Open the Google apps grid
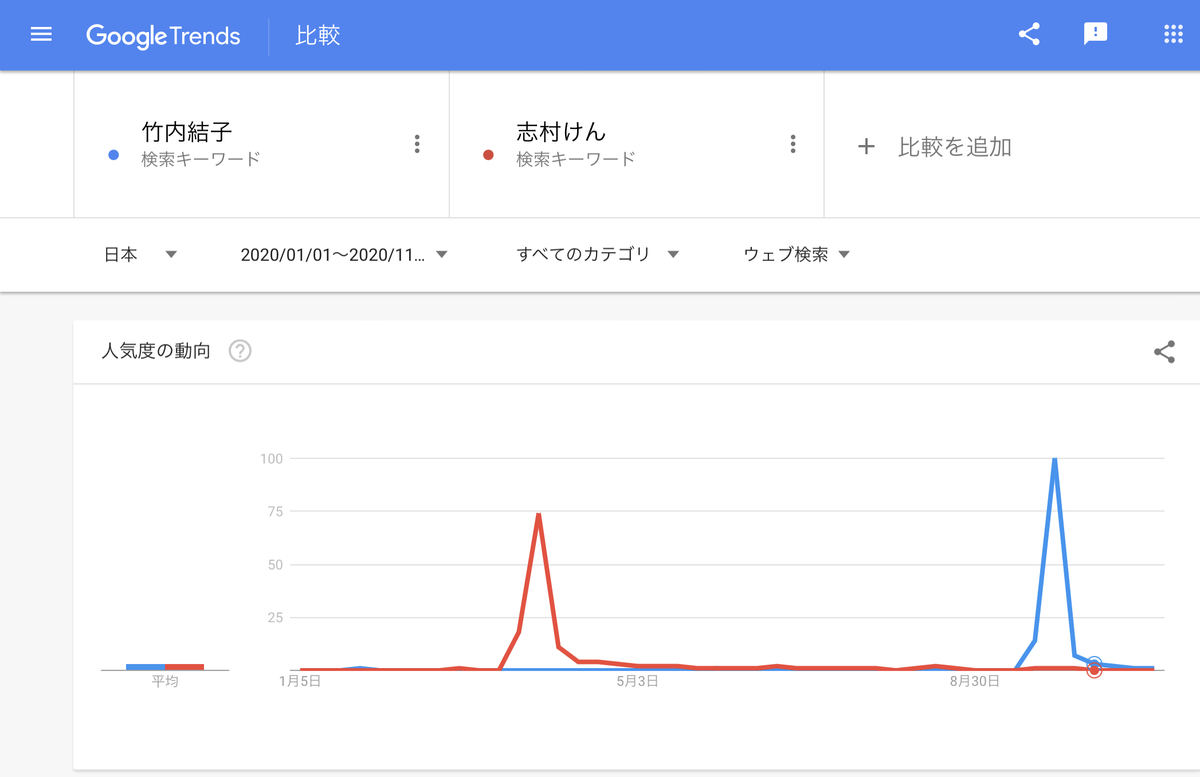1200x777 pixels. point(1174,35)
